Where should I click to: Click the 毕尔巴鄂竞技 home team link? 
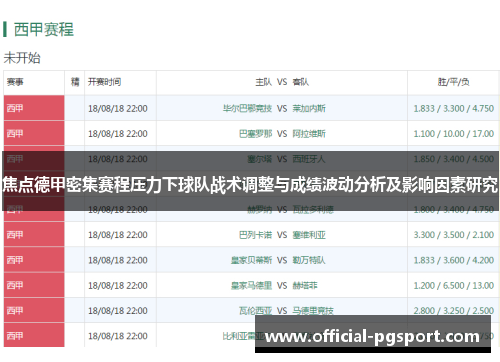[247, 108]
